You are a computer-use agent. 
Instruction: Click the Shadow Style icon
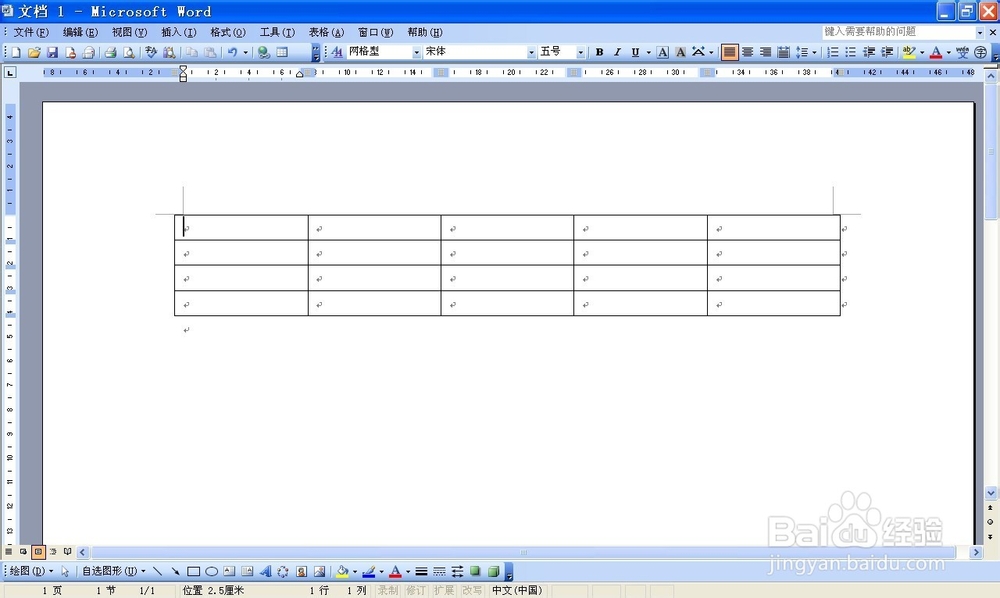point(475,571)
